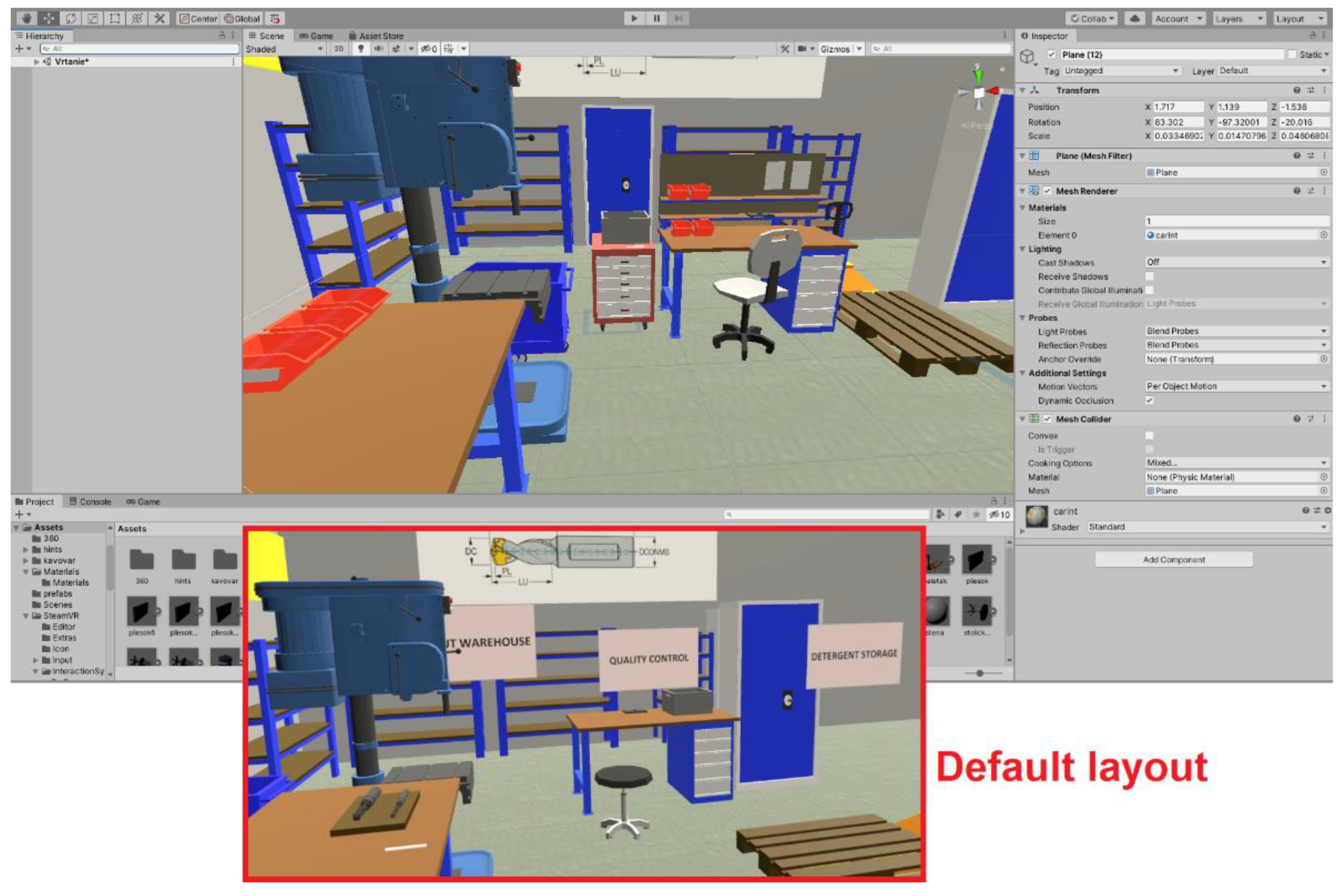Enable the Convex checkbox in Mesh Collider

pos(1149,436)
